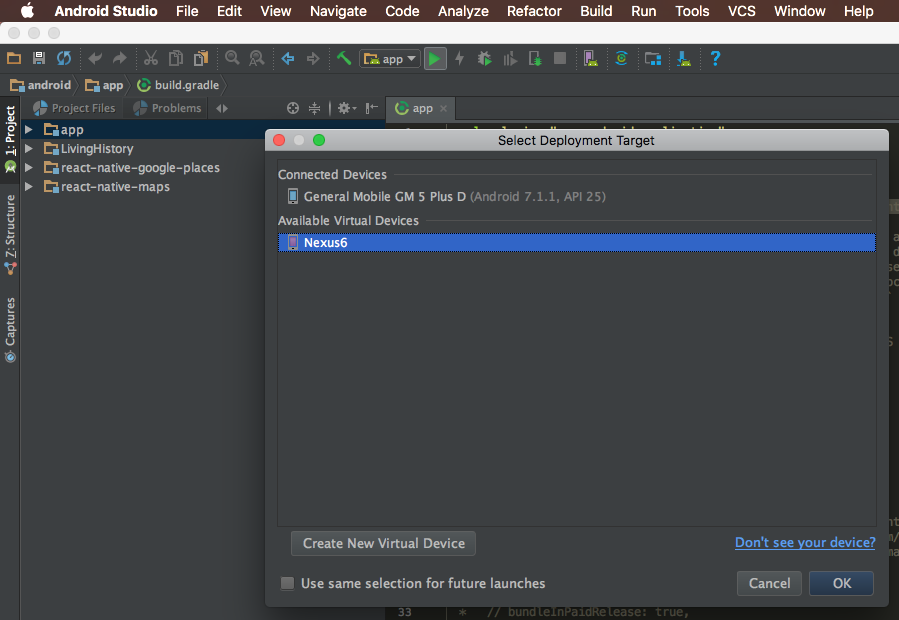Open the AVD Manager icon
This screenshot has width=899, height=620.
(x=591, y=59)
